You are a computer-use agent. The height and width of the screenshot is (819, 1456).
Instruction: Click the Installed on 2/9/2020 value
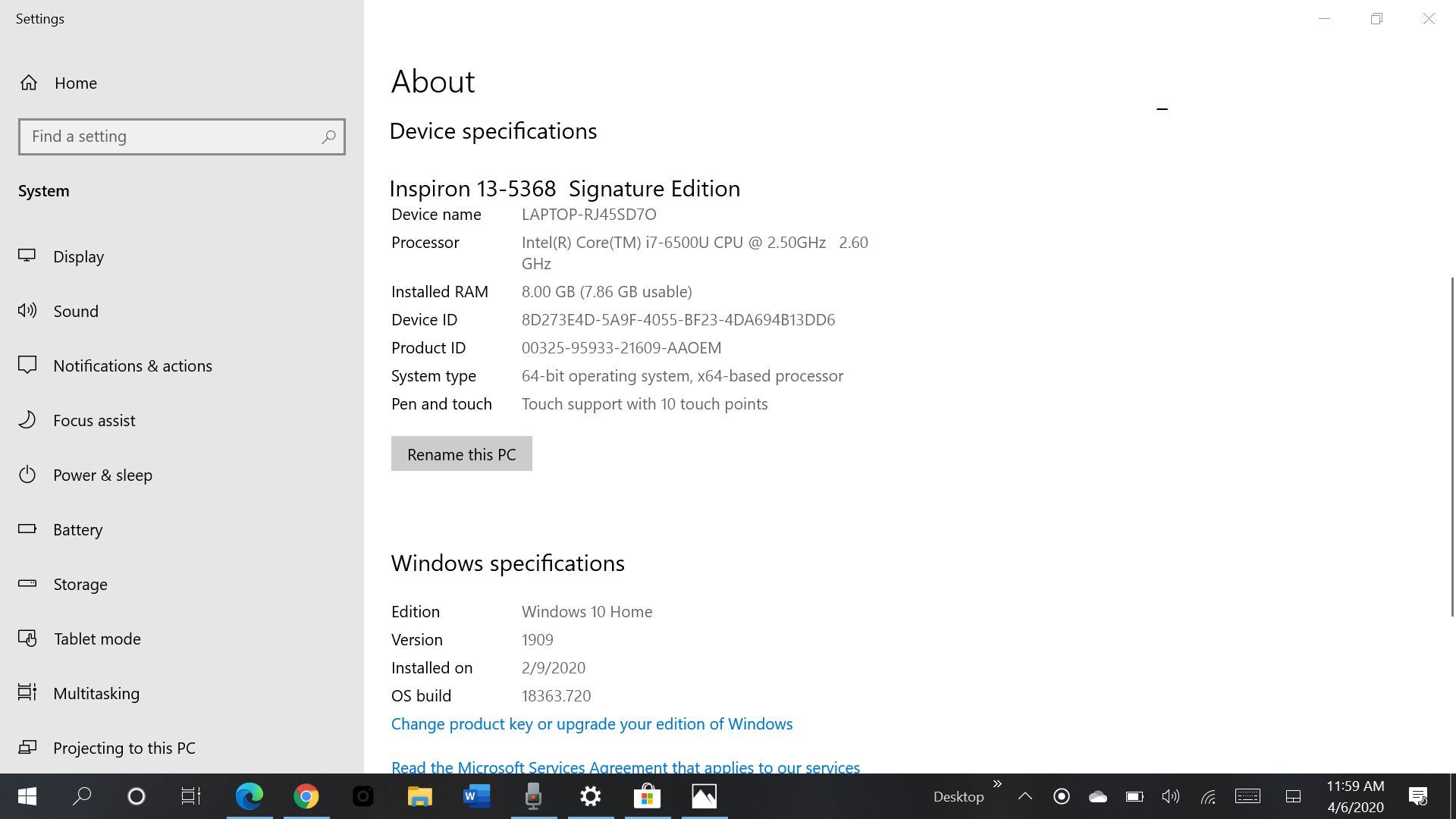(x=554, y=668)
